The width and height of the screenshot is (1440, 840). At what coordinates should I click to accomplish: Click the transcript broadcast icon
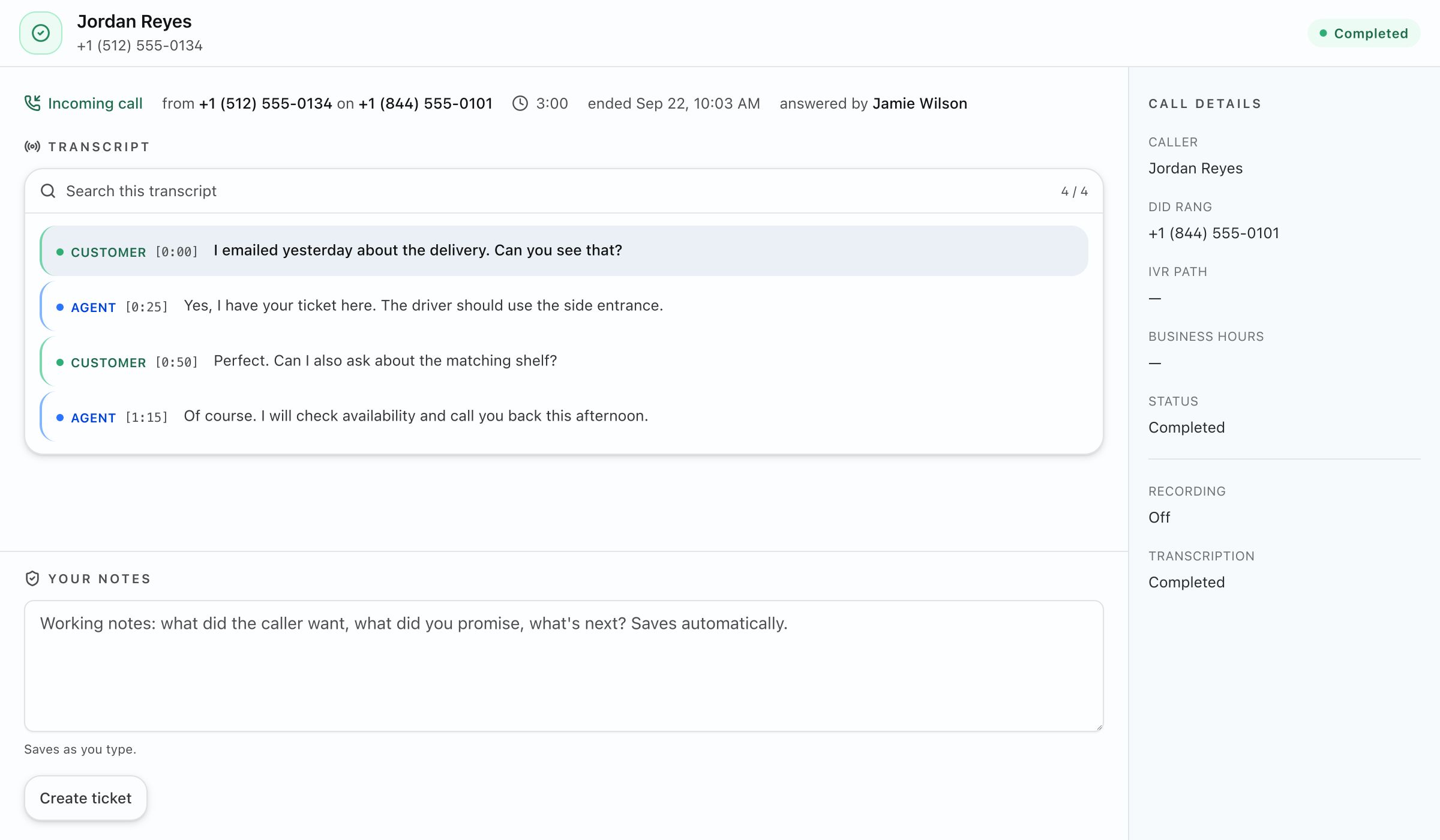coord(32,146)
